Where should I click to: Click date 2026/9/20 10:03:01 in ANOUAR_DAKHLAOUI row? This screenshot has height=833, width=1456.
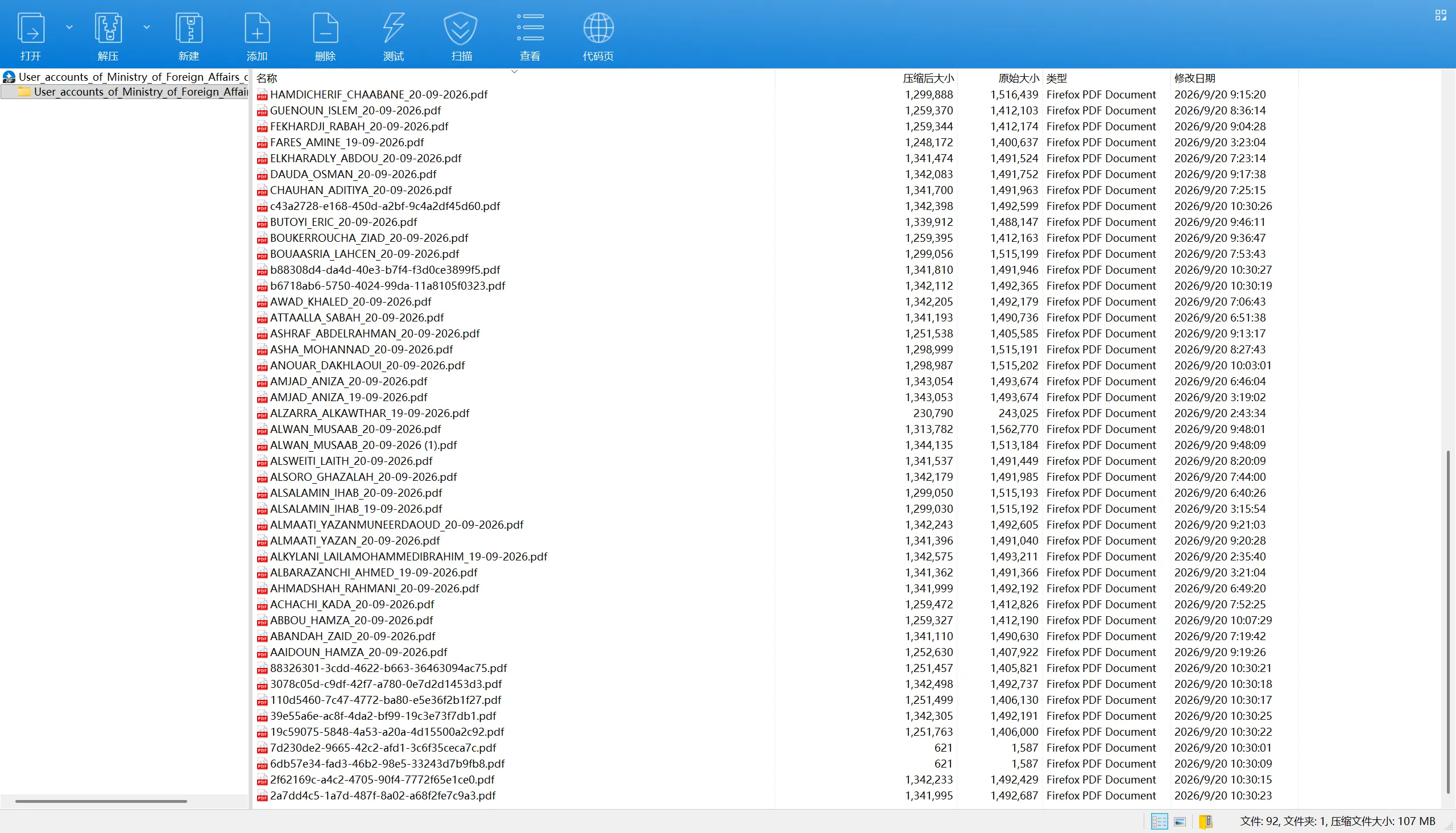tap(1223, 366)
